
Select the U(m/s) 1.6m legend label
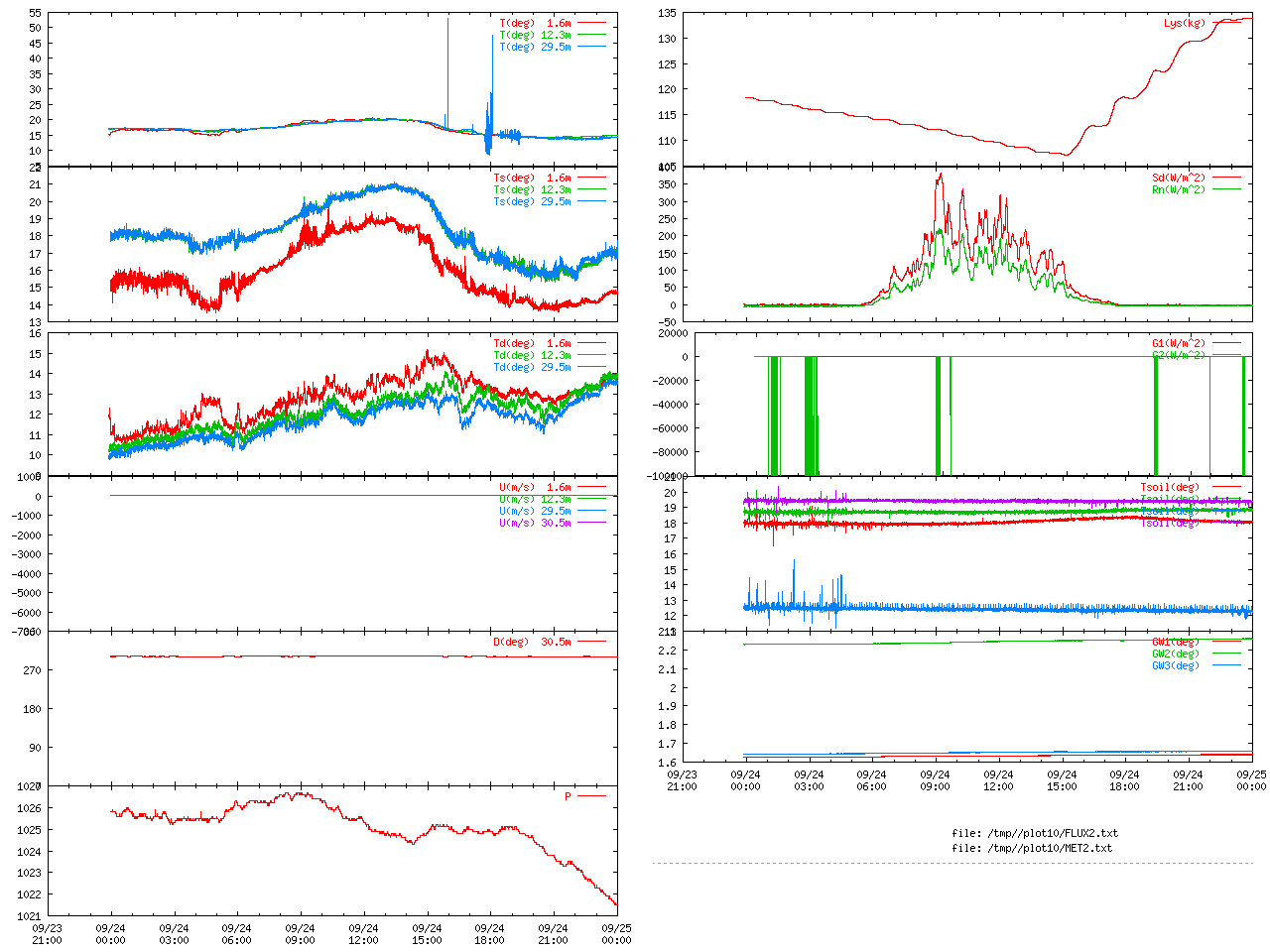(535, 487)
